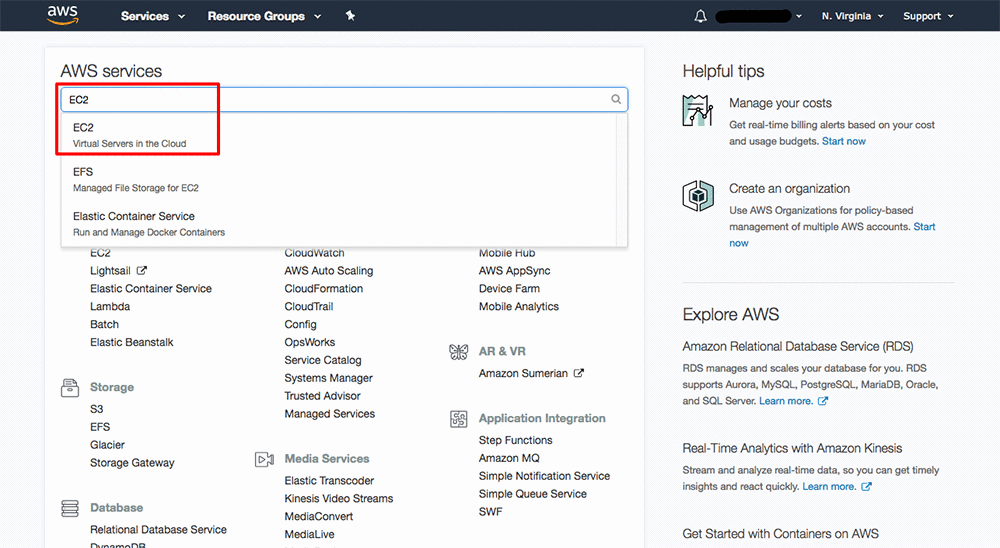Open Elastic Beanstalk service
The height and width of the screenshot is (548, 1000).
[131, 342]
